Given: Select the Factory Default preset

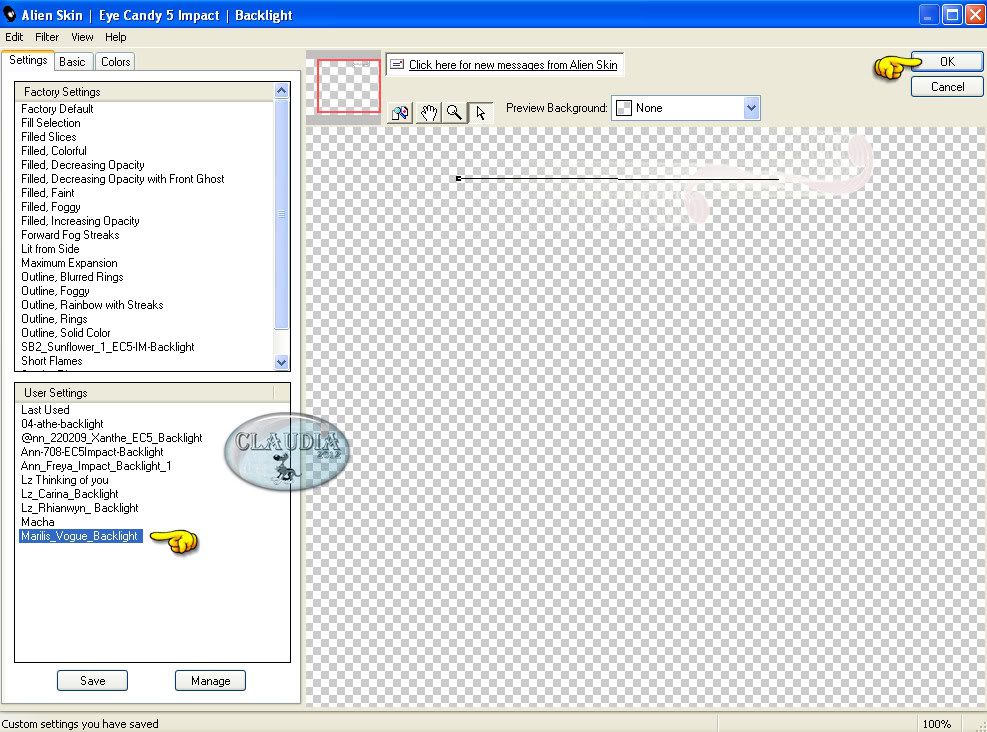Looking at the screenshot, I should point(57,109).
